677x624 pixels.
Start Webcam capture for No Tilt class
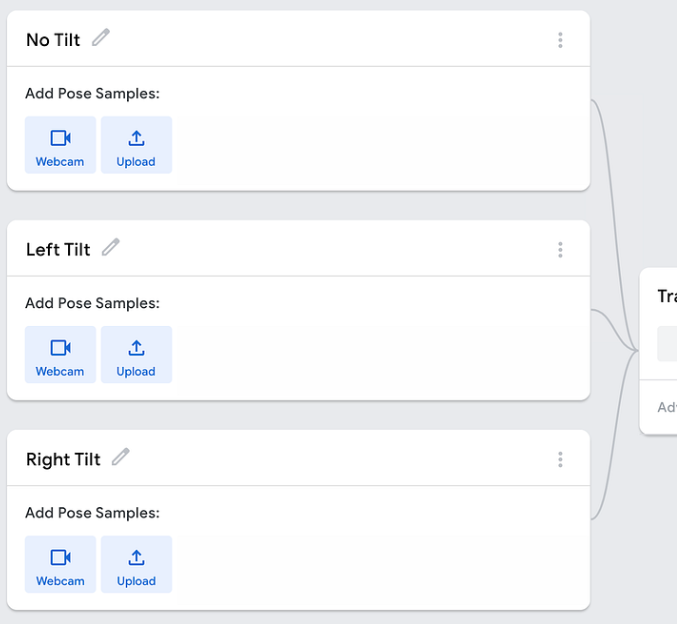[60, 145]
